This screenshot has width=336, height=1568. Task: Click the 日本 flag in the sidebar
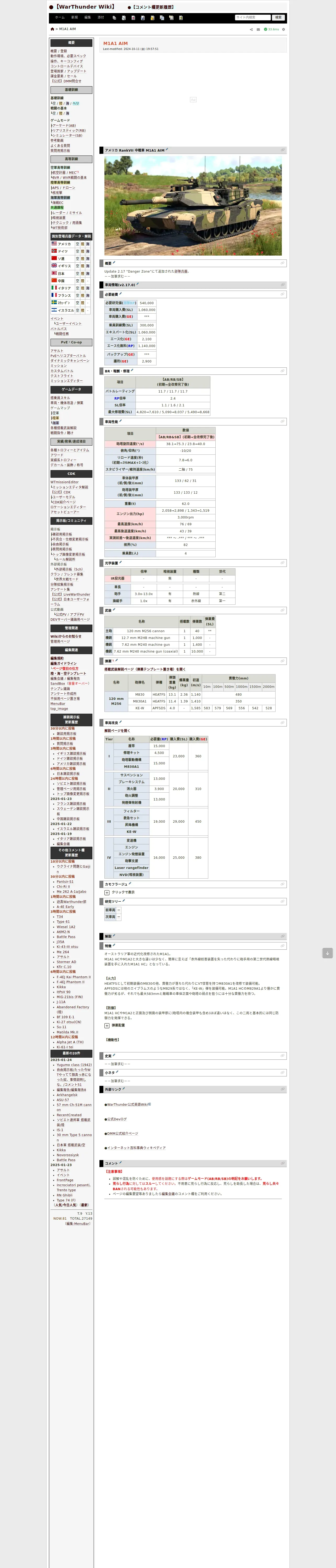click(x=54, y=273)
